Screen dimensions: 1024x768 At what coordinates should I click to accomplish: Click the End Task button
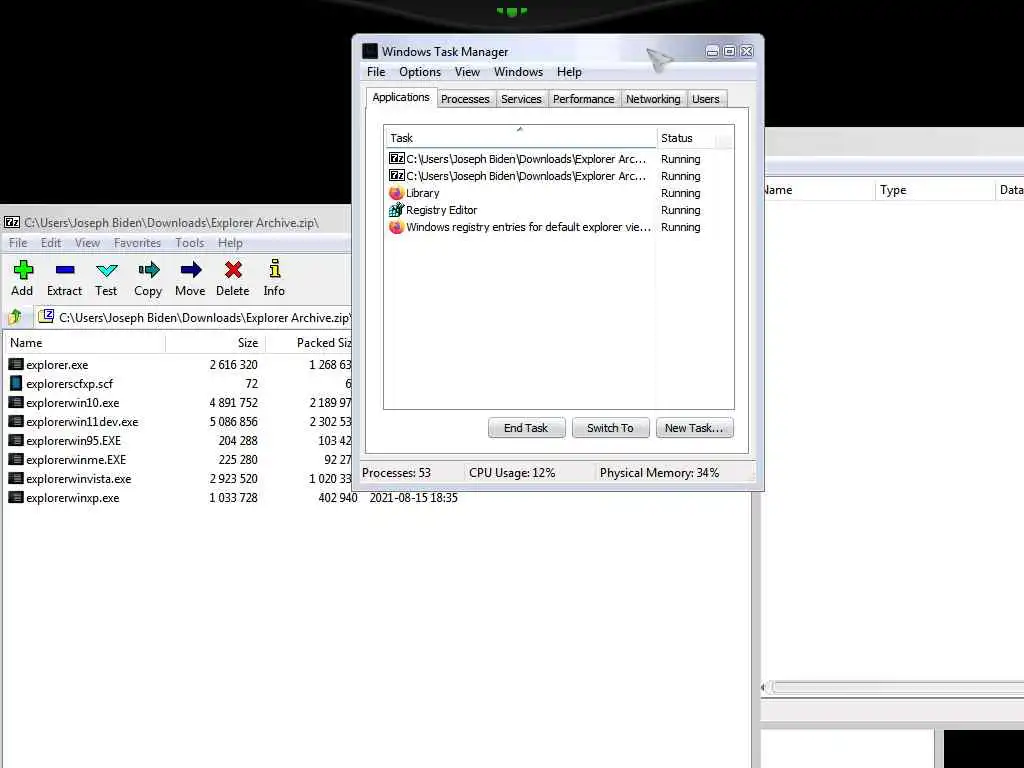pyautogui.click(x=526, y=428)
